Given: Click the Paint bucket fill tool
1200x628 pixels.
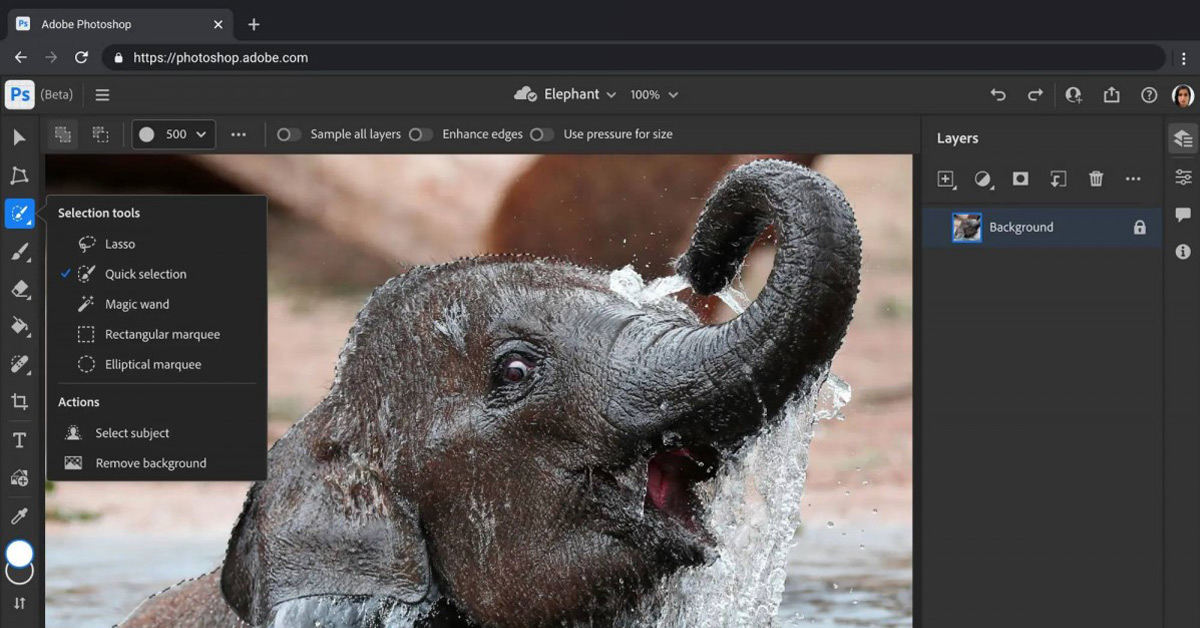Looking at the screenshot, I should (19, 326).
